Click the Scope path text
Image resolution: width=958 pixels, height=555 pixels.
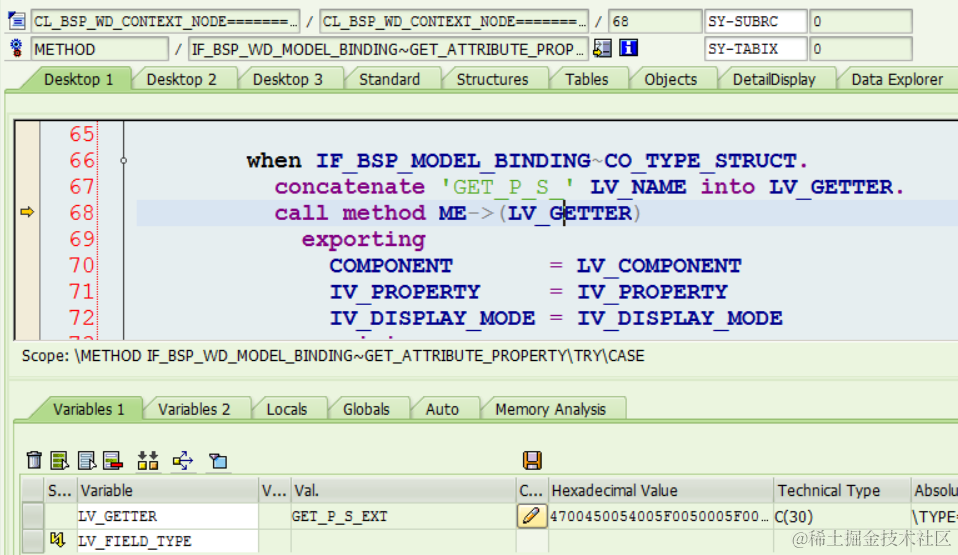tap(333, 356)
